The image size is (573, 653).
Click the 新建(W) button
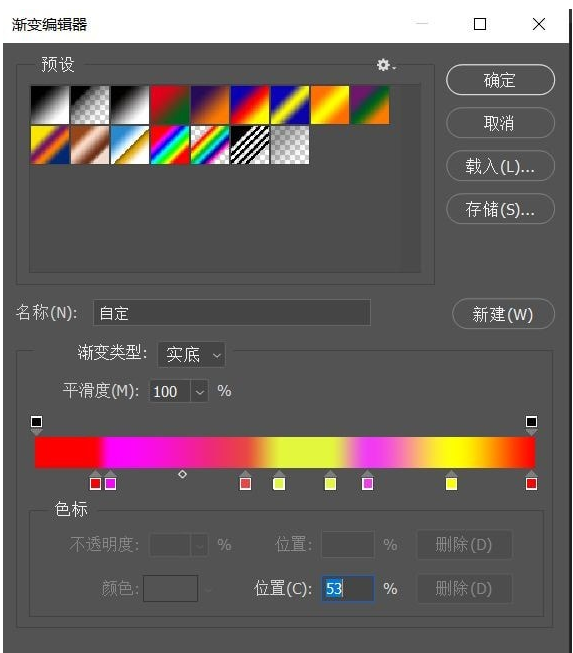point(503,314)
